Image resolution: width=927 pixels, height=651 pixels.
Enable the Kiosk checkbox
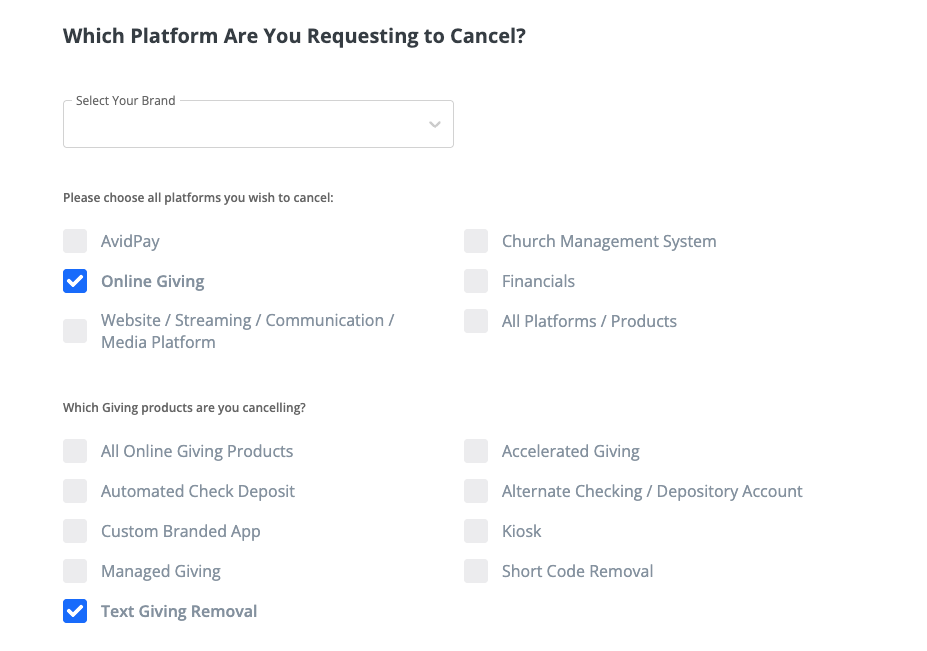(x=476, y=531)
